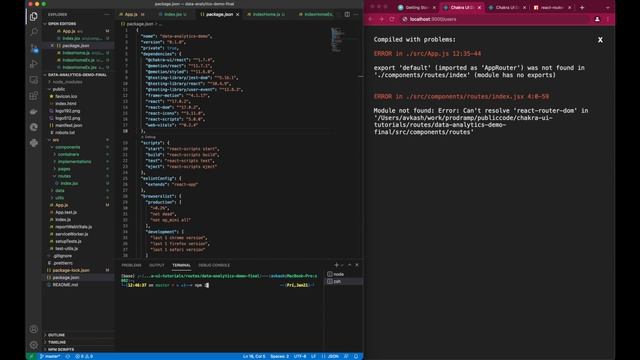Viewport: 640px width, 360px height.
Task: Click the line and column indicator
Action: tap(254, 356)
